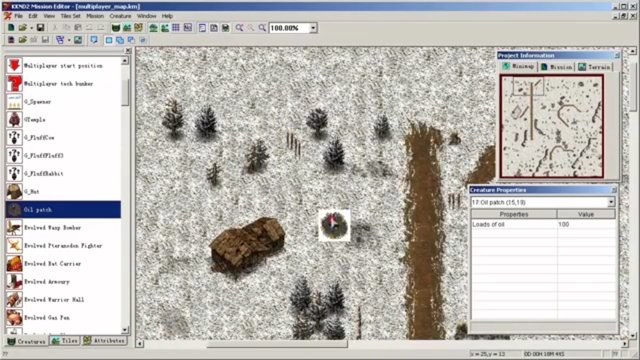Image resolution: width=640 pixels, height=360 pixels.
Task: Click the 'Loads of oil' property cell
Action: click(514, 224)
